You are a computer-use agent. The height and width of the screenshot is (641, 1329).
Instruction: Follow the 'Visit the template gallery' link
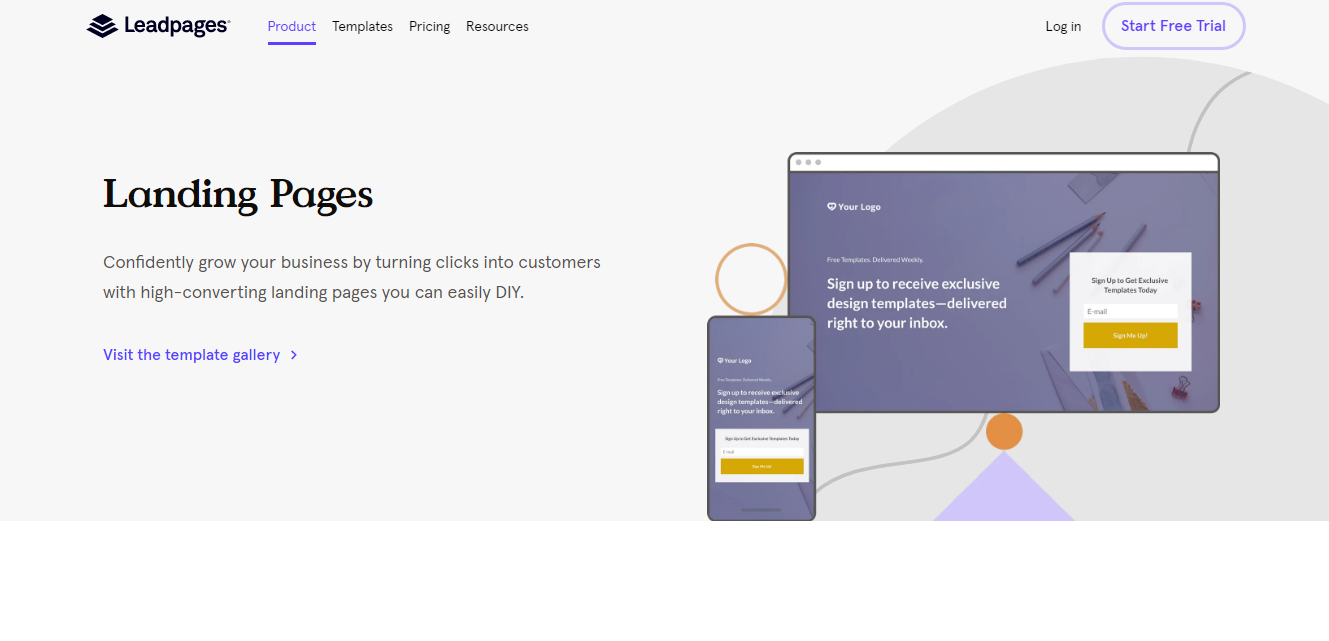191,355
